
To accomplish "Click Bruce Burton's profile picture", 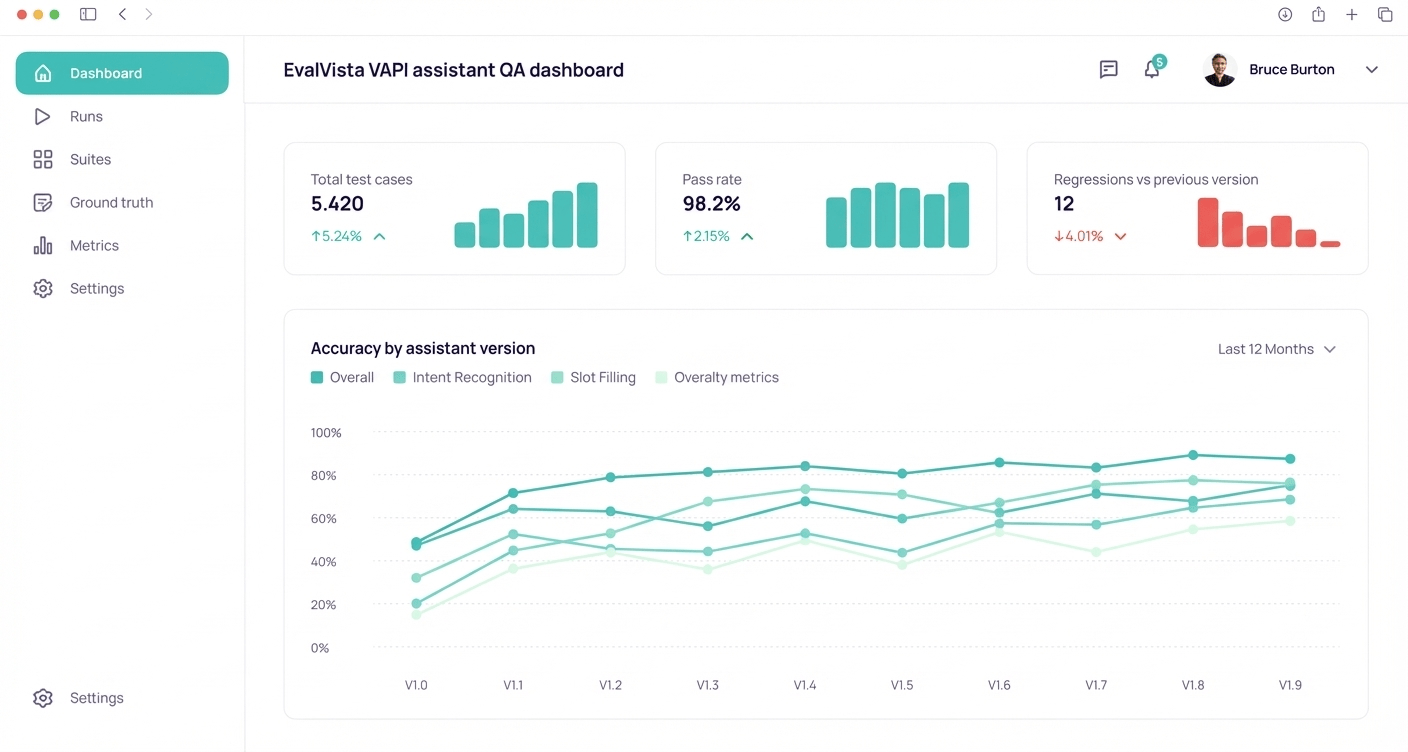I will coord(1219,69).
